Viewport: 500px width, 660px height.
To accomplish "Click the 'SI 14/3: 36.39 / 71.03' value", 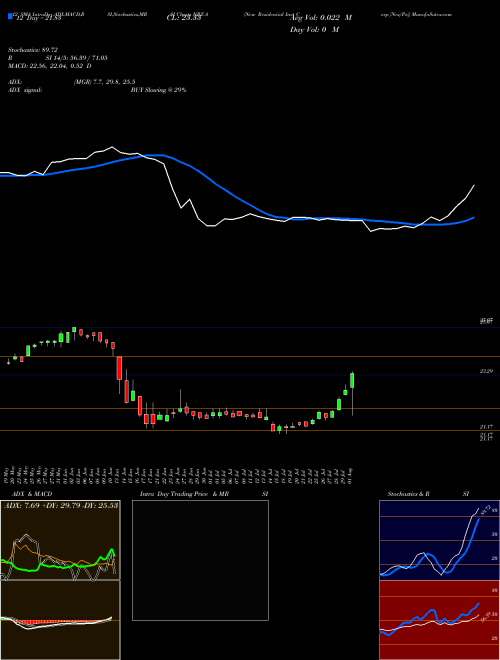I will (77, 58).
